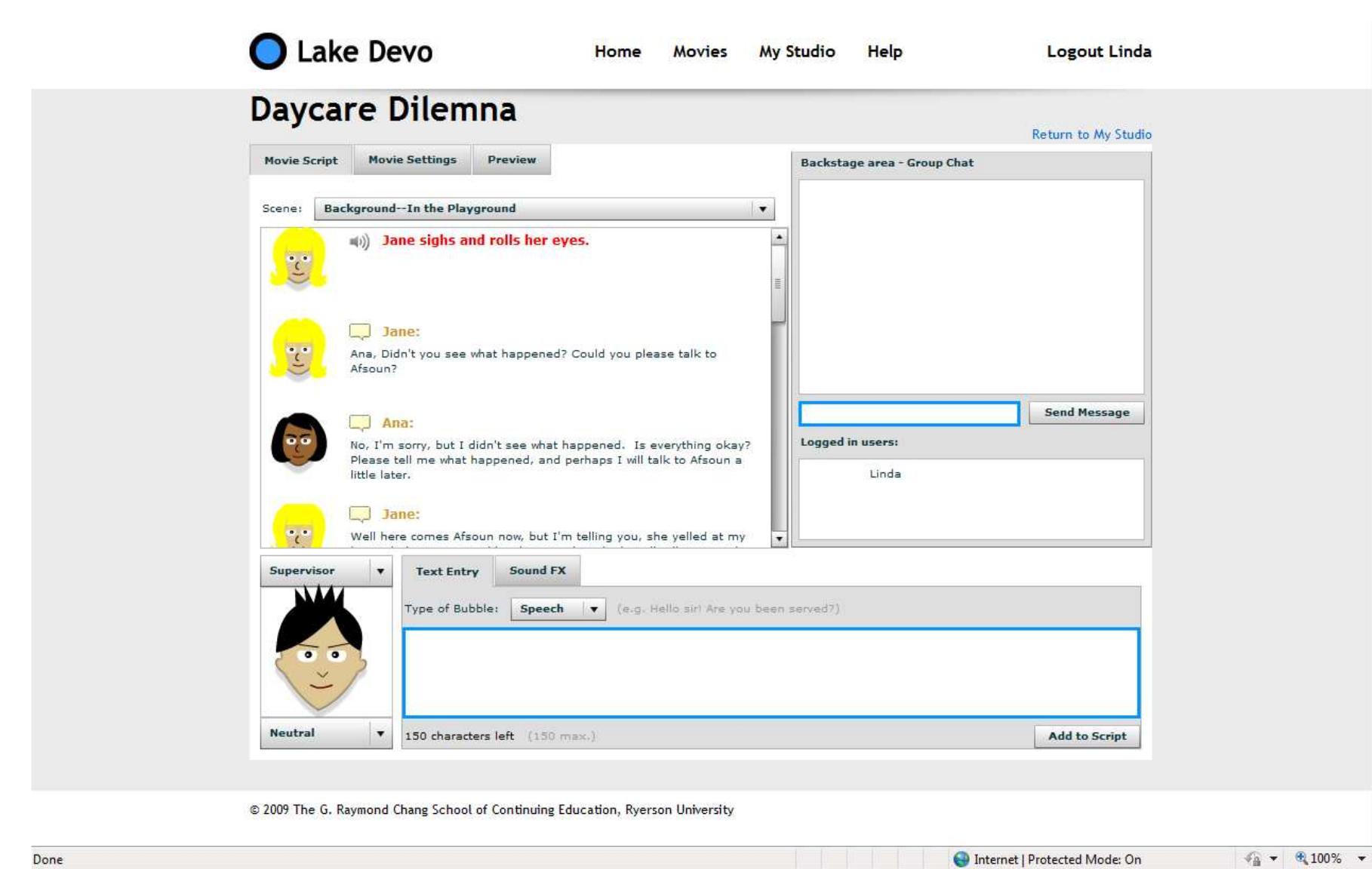Click the speaker icon beside Jane sighs line
1372x869 pixels.
[359, 241]
